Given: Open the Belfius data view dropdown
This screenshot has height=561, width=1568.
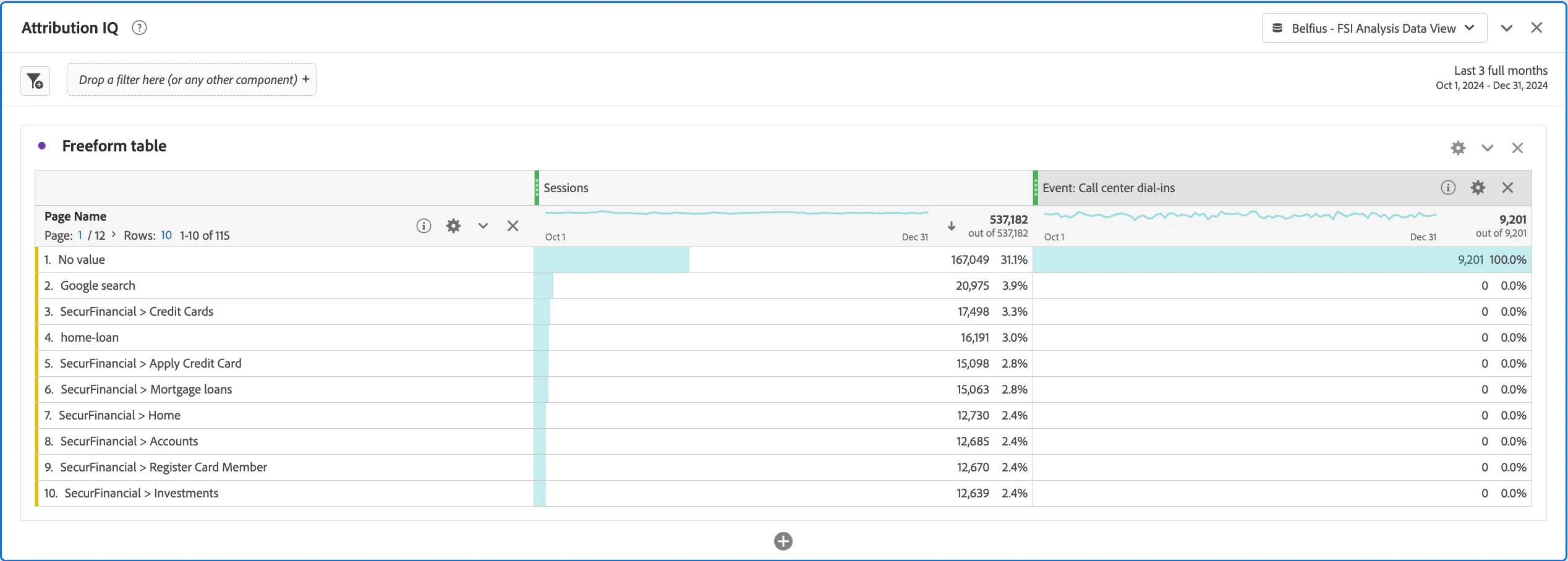Looking at the screenshot, I should (x=1374, y=28).
